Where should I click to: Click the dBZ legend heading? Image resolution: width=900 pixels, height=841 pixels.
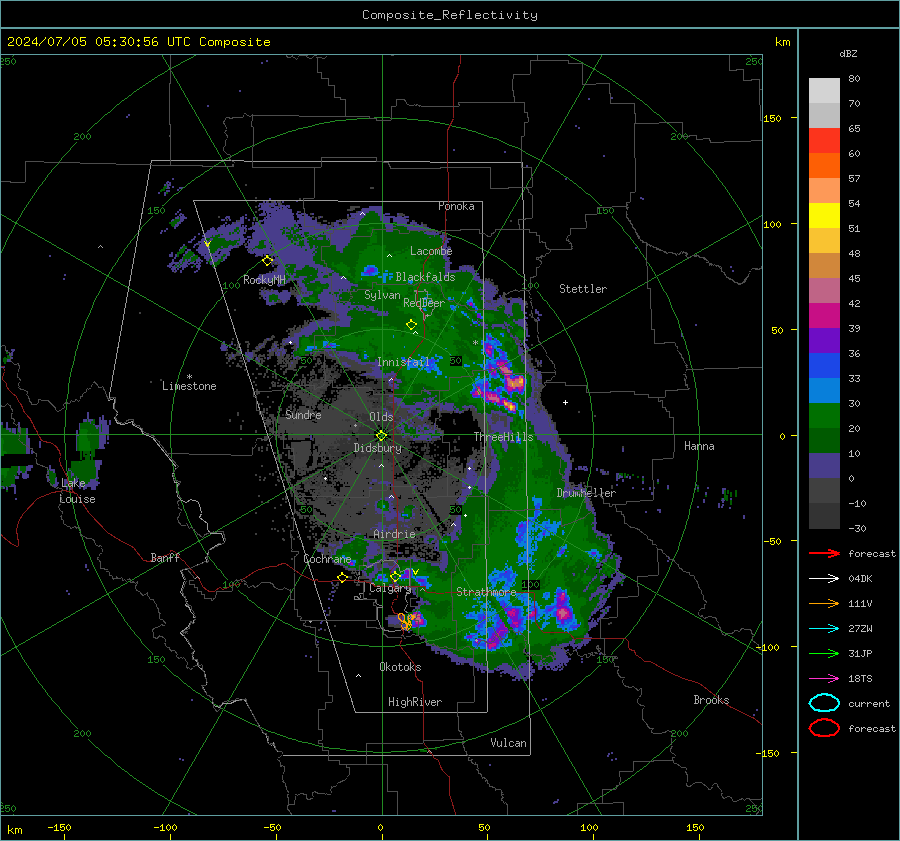coord(848,53)
